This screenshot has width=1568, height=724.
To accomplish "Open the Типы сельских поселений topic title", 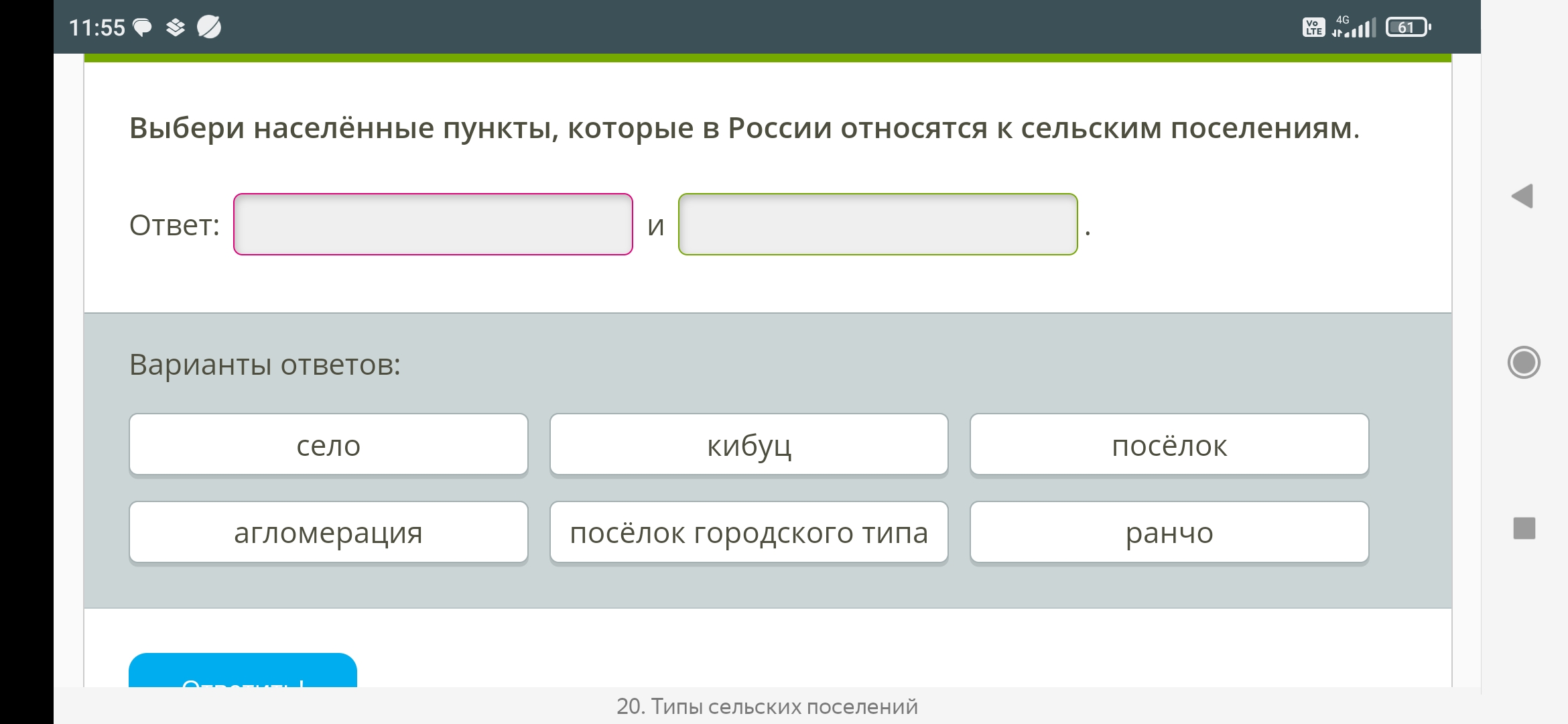I will point(767,707).
